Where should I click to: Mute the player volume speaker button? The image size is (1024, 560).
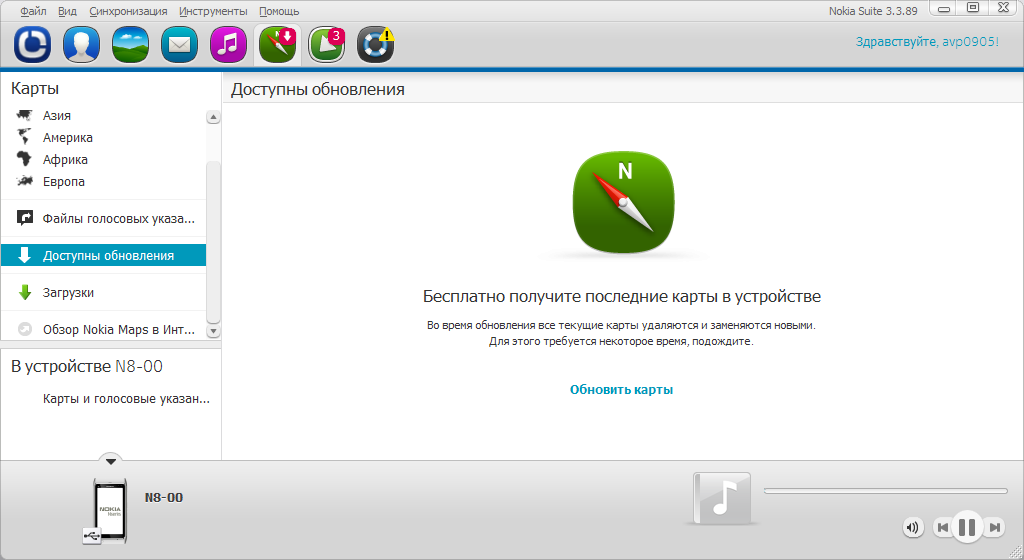[x=914, y=527]
